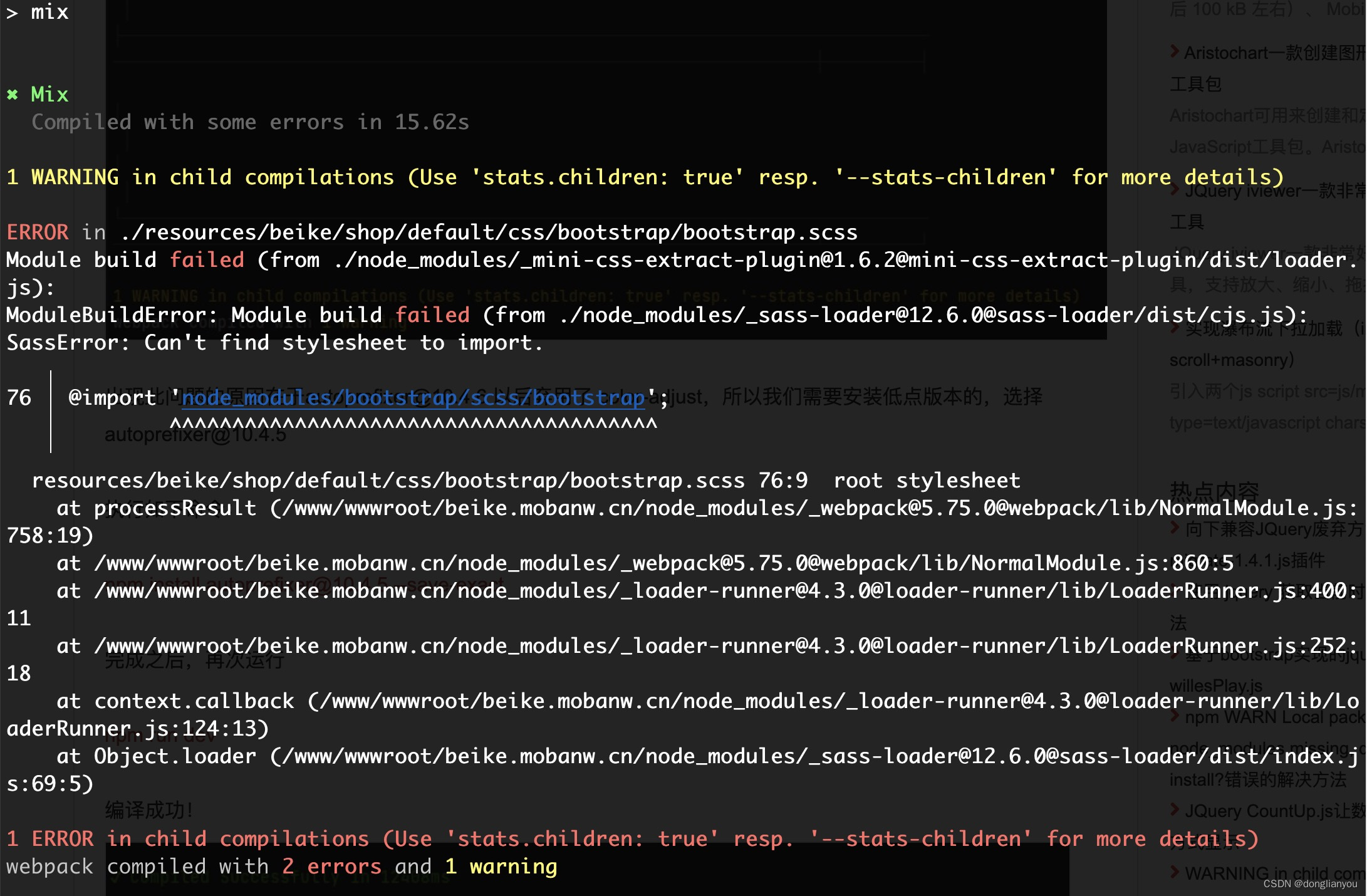Click the './resources/beike/shop/default/css/bootstrap/bootstrap.scss' path
The image size is (1367, 896).
(489, 232)
